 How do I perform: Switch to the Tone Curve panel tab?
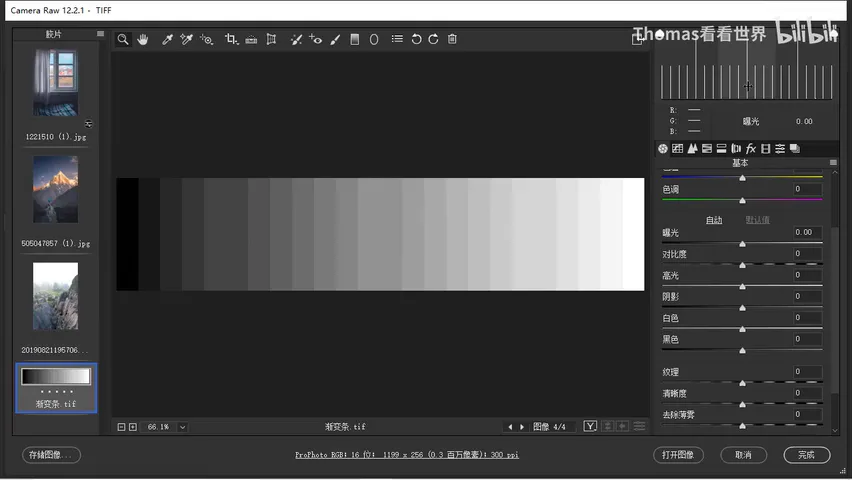pyautogui.click(x=677, y=148)
